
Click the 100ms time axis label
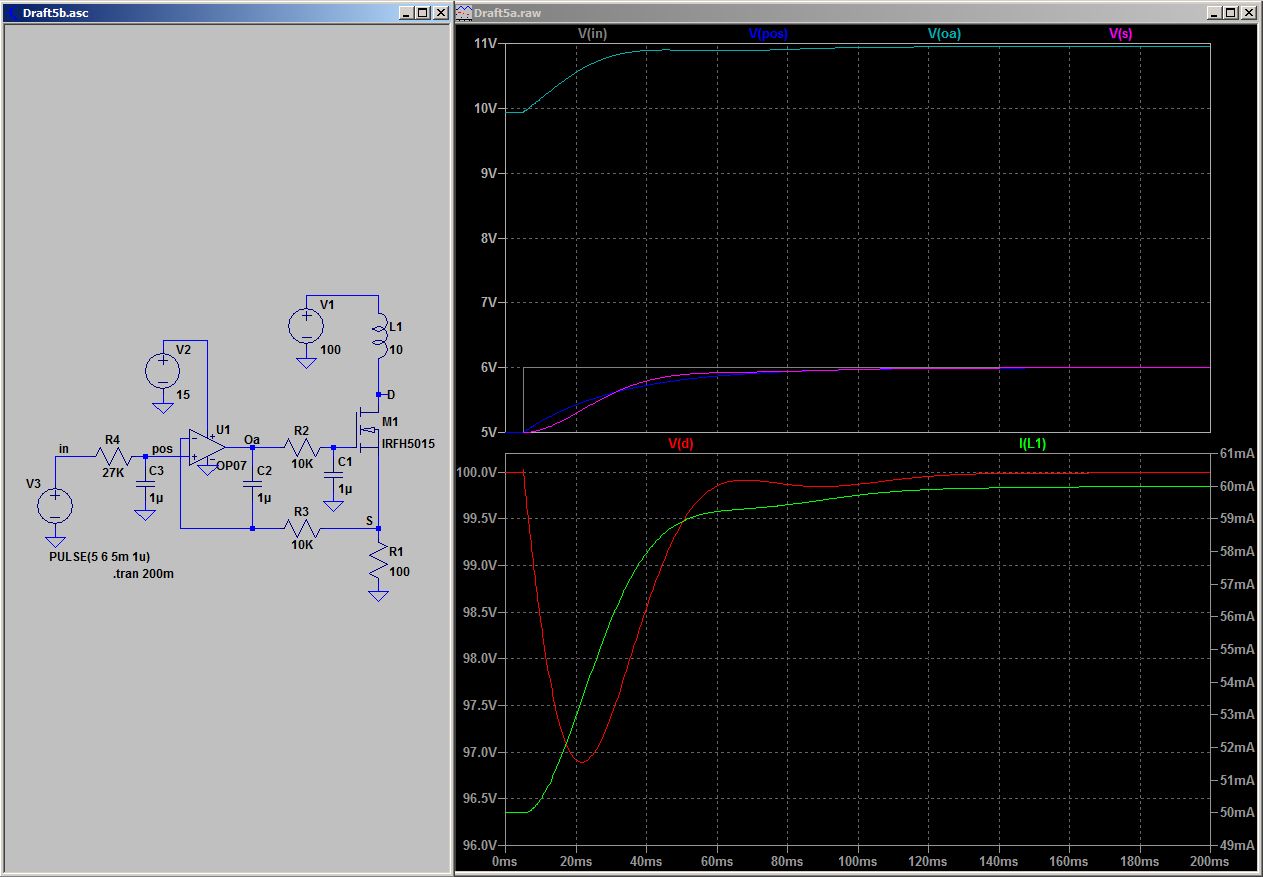coord(858,861)
